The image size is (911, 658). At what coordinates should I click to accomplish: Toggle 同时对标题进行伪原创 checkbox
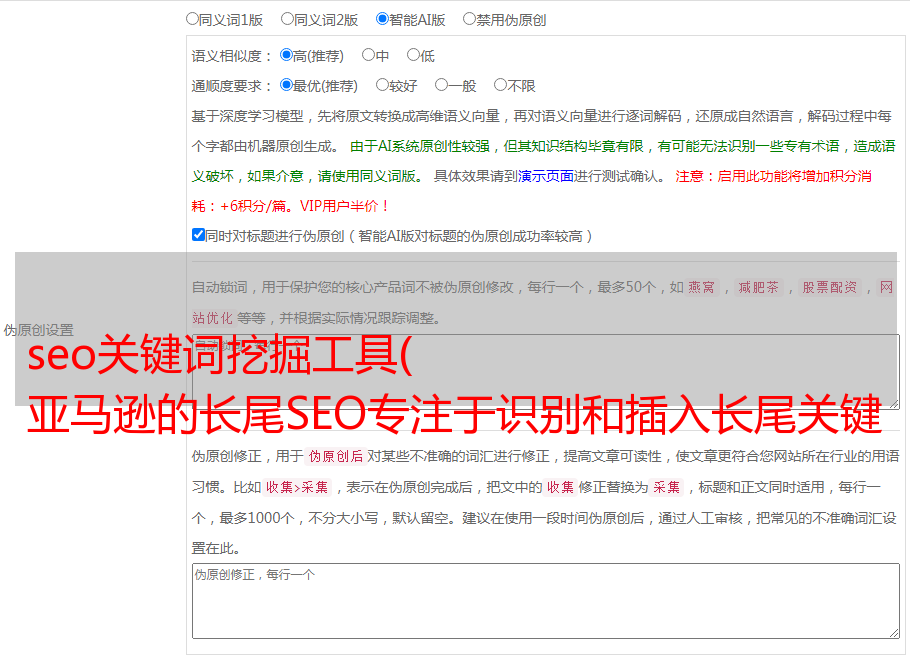pos(198,235)
